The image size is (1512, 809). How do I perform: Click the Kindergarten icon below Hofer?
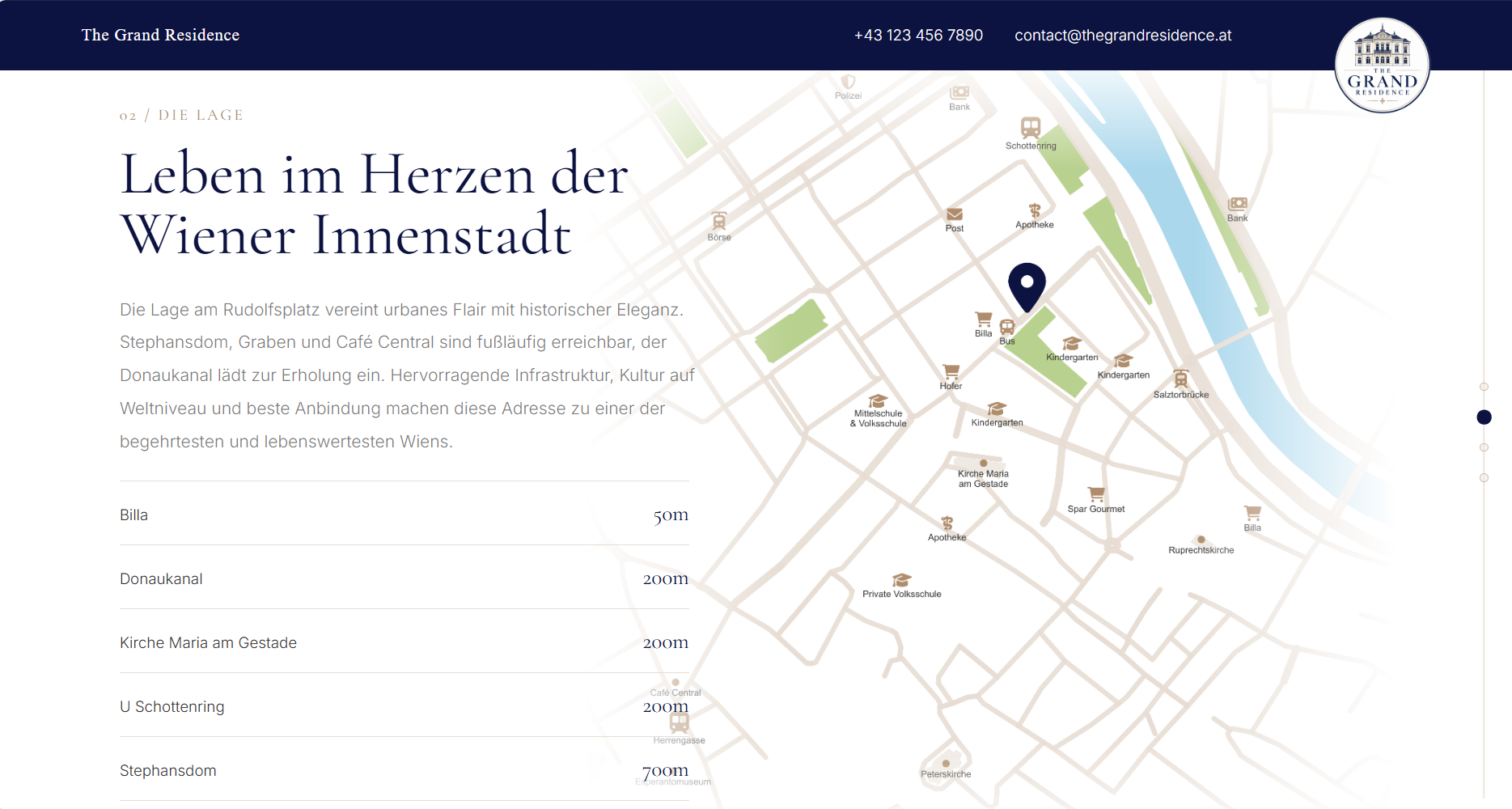(997, 409)
